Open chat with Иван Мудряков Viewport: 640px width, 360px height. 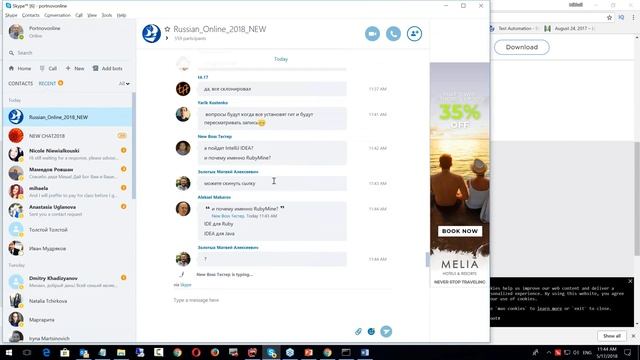[67, 249]
